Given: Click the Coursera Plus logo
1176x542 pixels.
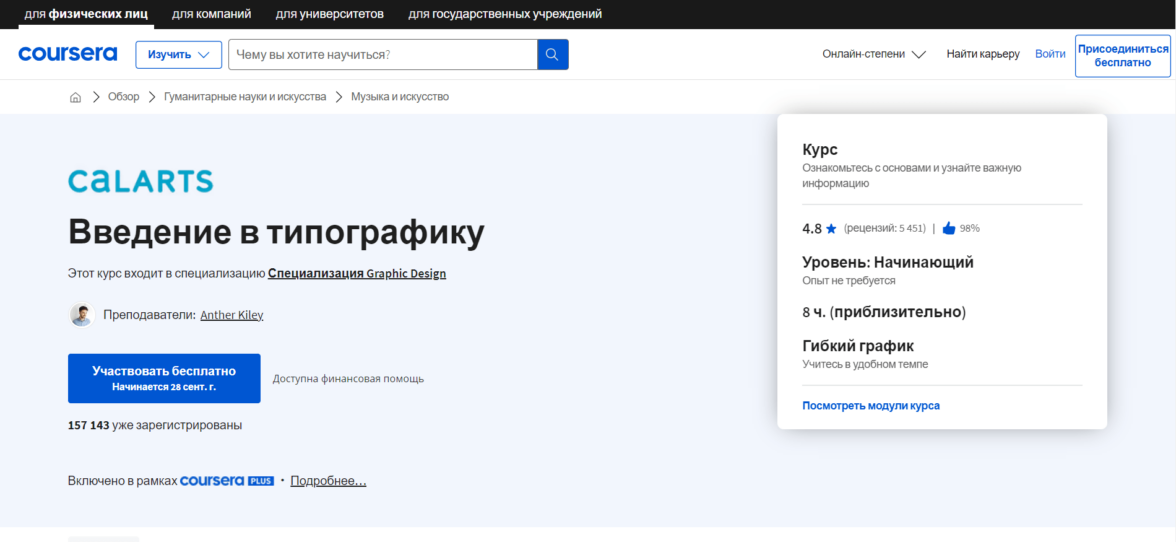Looking at the screenshot, I should (x=227, y=481).
